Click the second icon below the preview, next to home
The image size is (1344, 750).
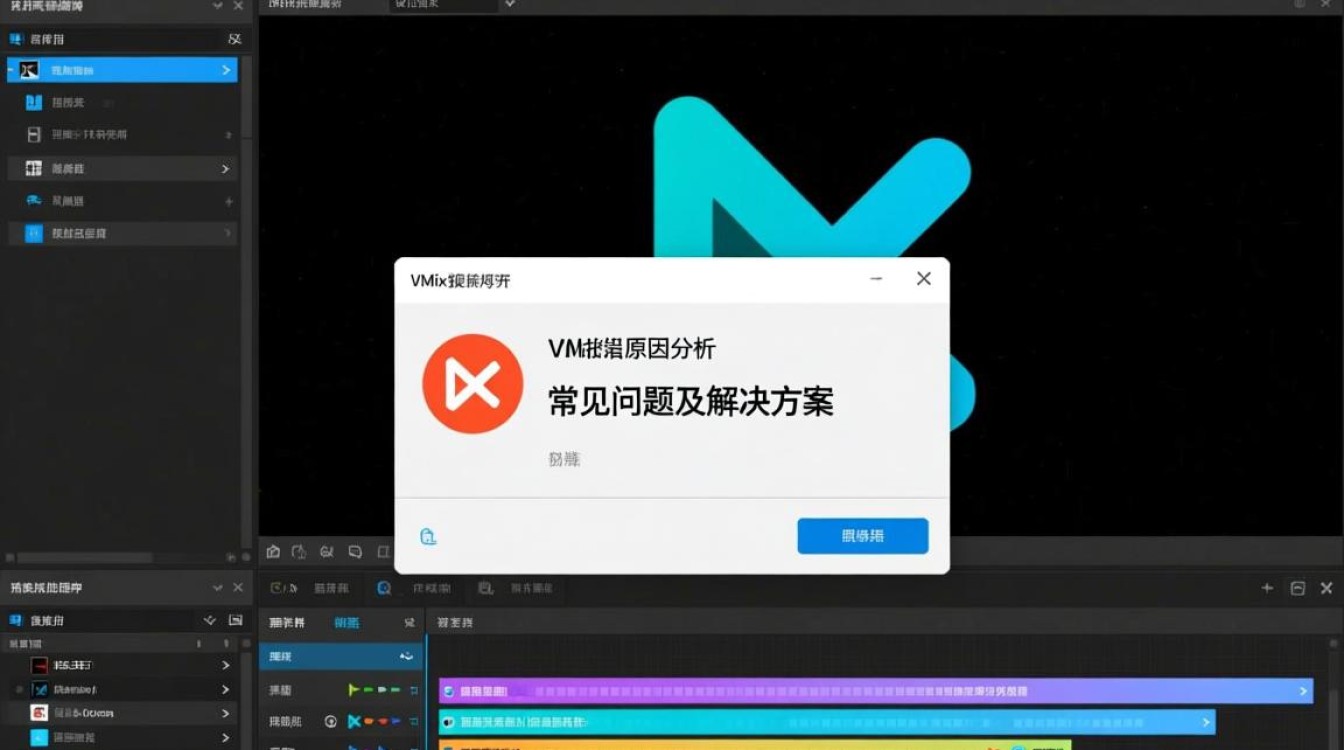pos(299,552)
